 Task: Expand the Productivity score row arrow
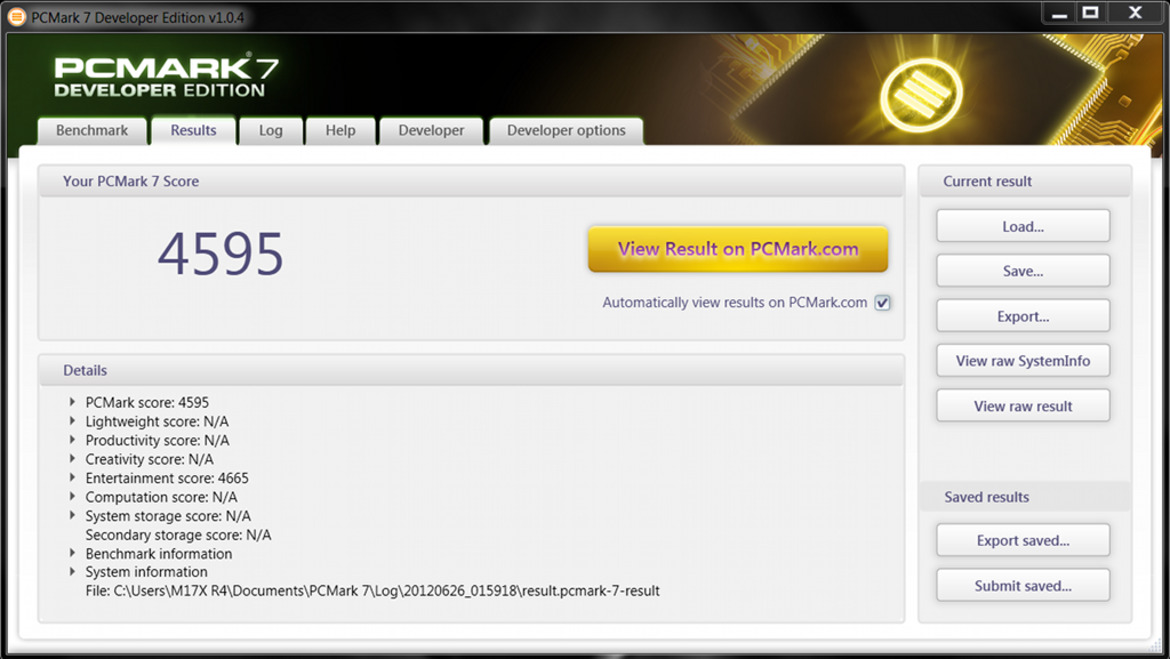coord(72,440)
